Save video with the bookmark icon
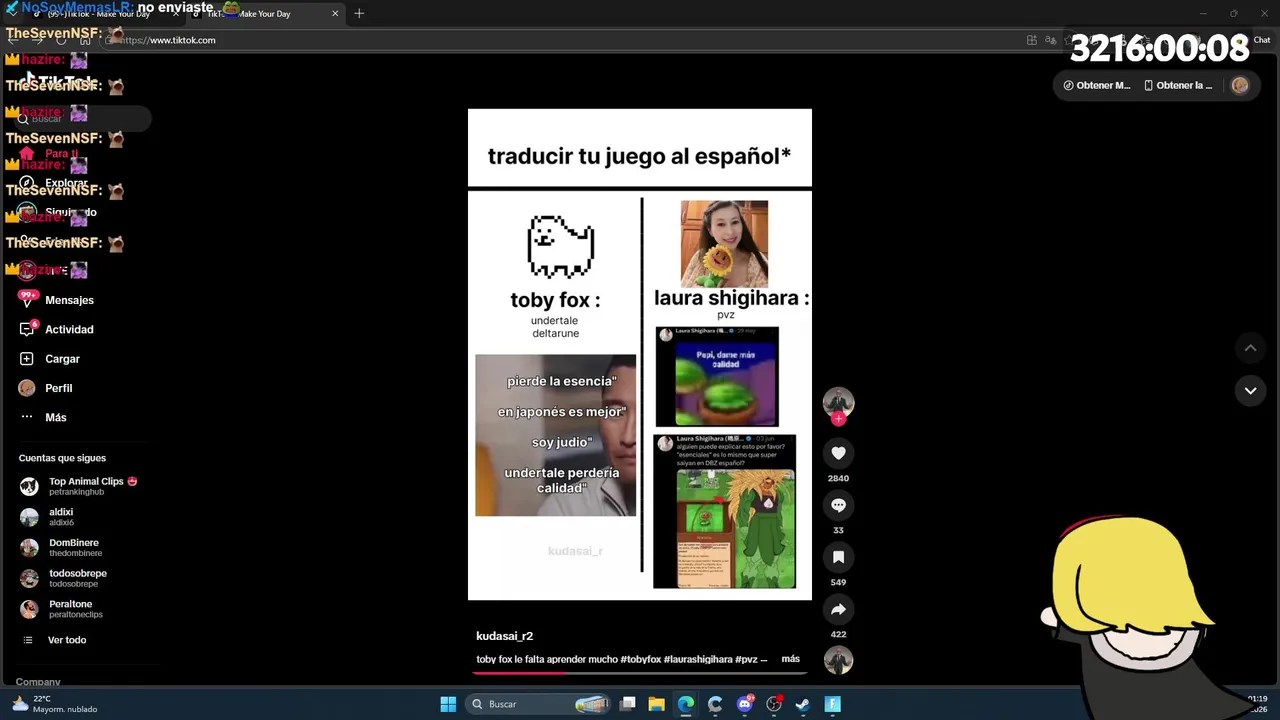This screenshot has height=720, width=1280. click(x=838, y=557)
